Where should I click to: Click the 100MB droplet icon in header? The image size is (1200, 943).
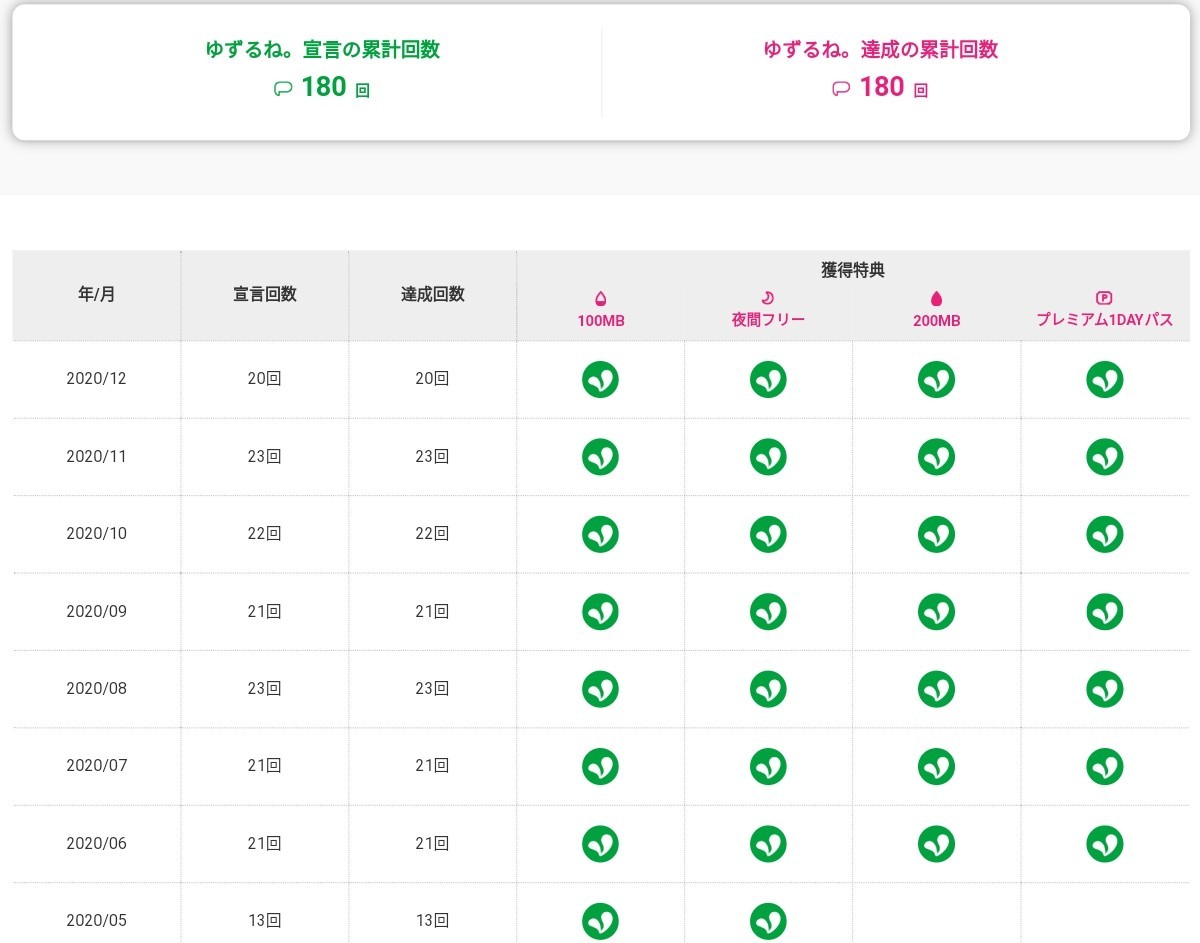[x=600, y=298]
